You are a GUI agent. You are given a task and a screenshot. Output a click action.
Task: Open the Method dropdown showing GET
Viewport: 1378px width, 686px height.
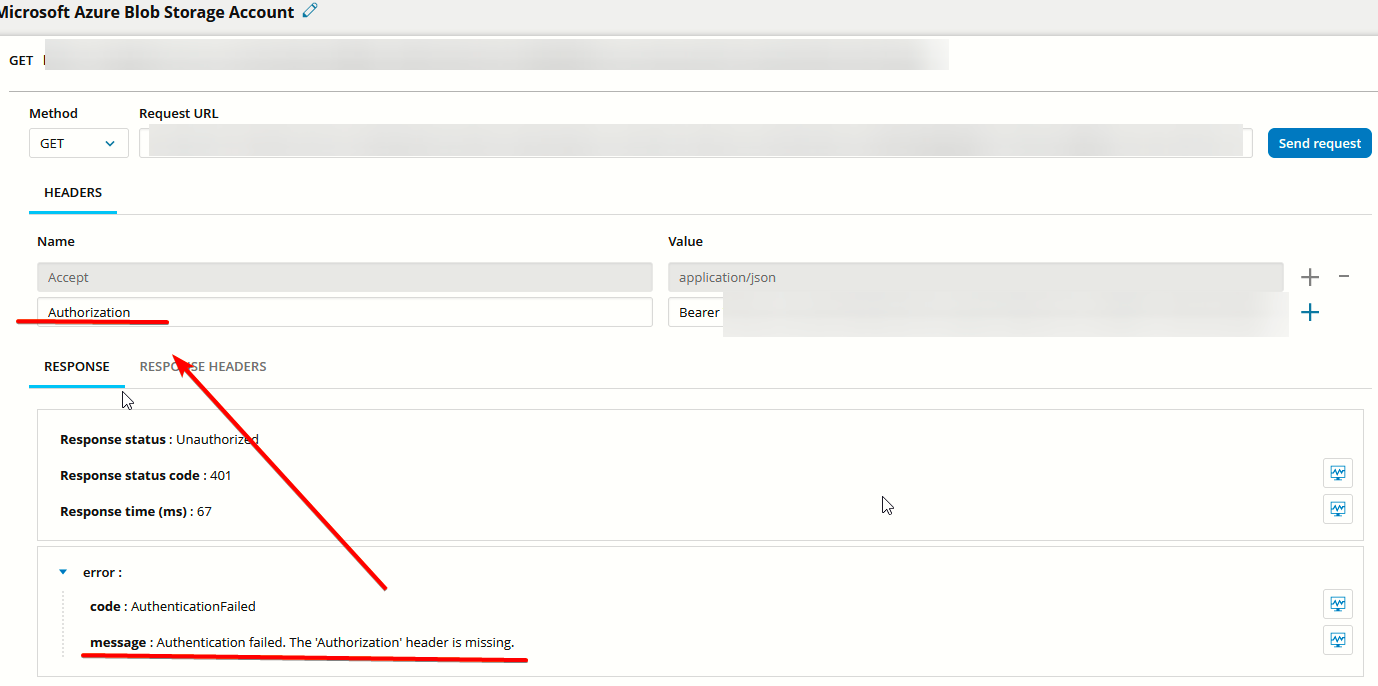(78, 143)
